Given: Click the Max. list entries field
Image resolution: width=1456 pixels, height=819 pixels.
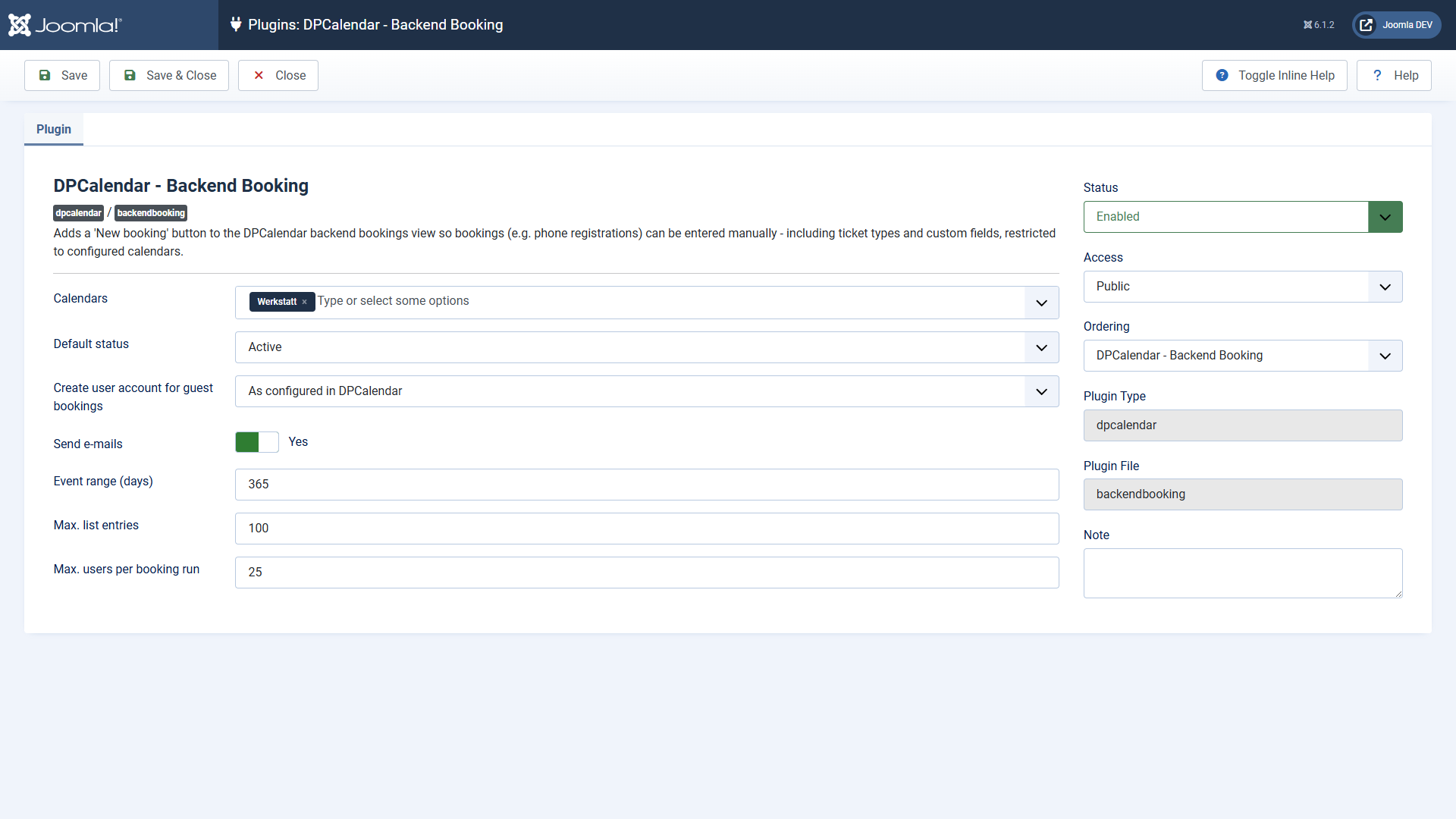Looking at the screenshot, I should 647,529.
